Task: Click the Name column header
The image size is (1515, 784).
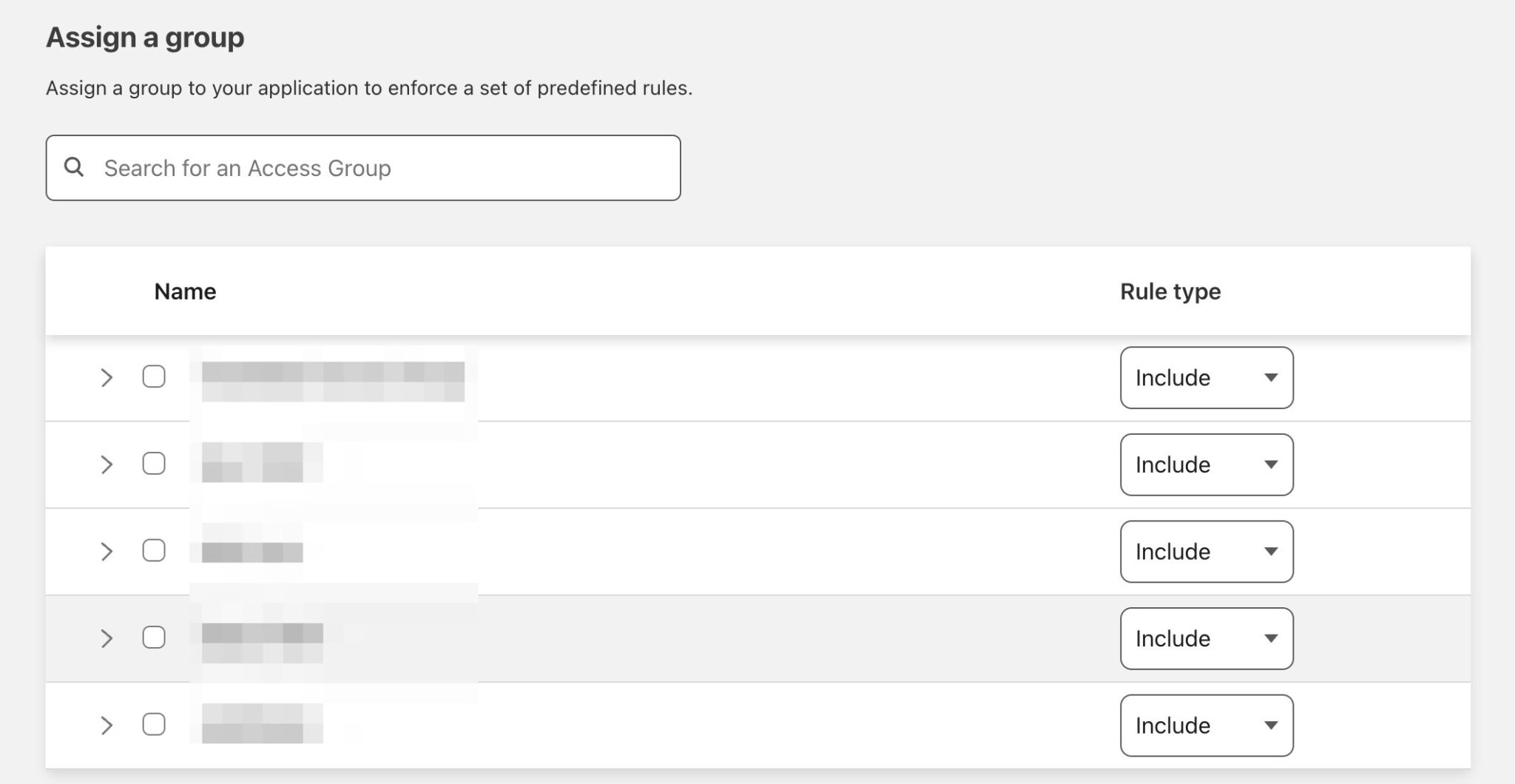Action: 184,291
